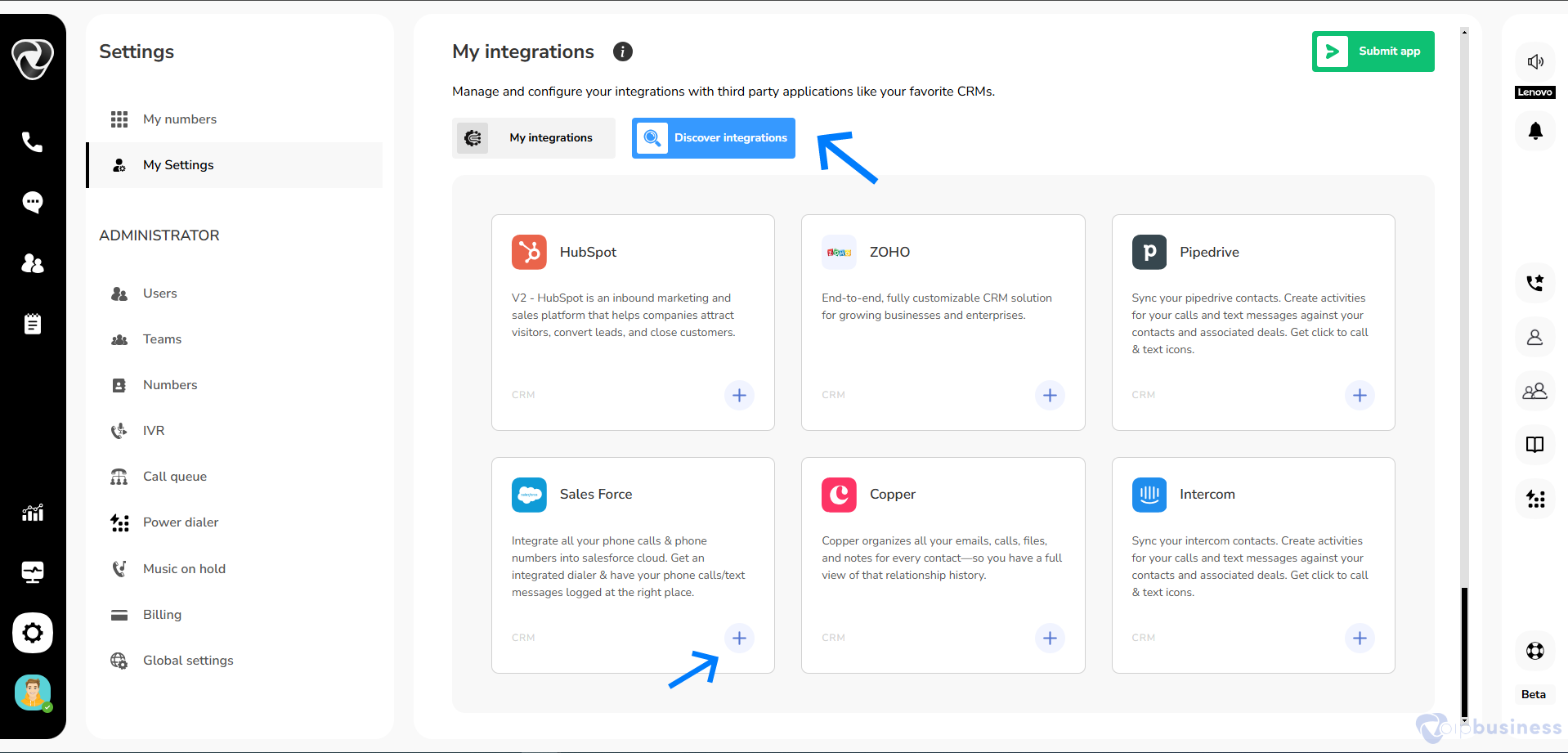Open Global settings in administrator menu
This screenshot has height=753, width=1568.
point(235,661)
